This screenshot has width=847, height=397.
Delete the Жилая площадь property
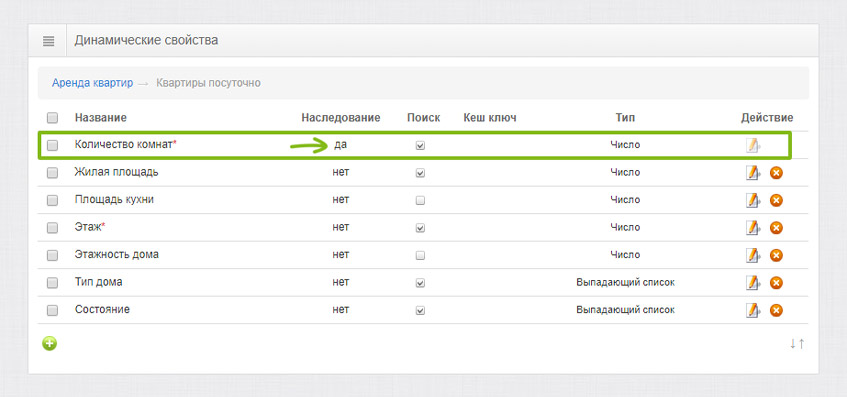pos(776,173)
